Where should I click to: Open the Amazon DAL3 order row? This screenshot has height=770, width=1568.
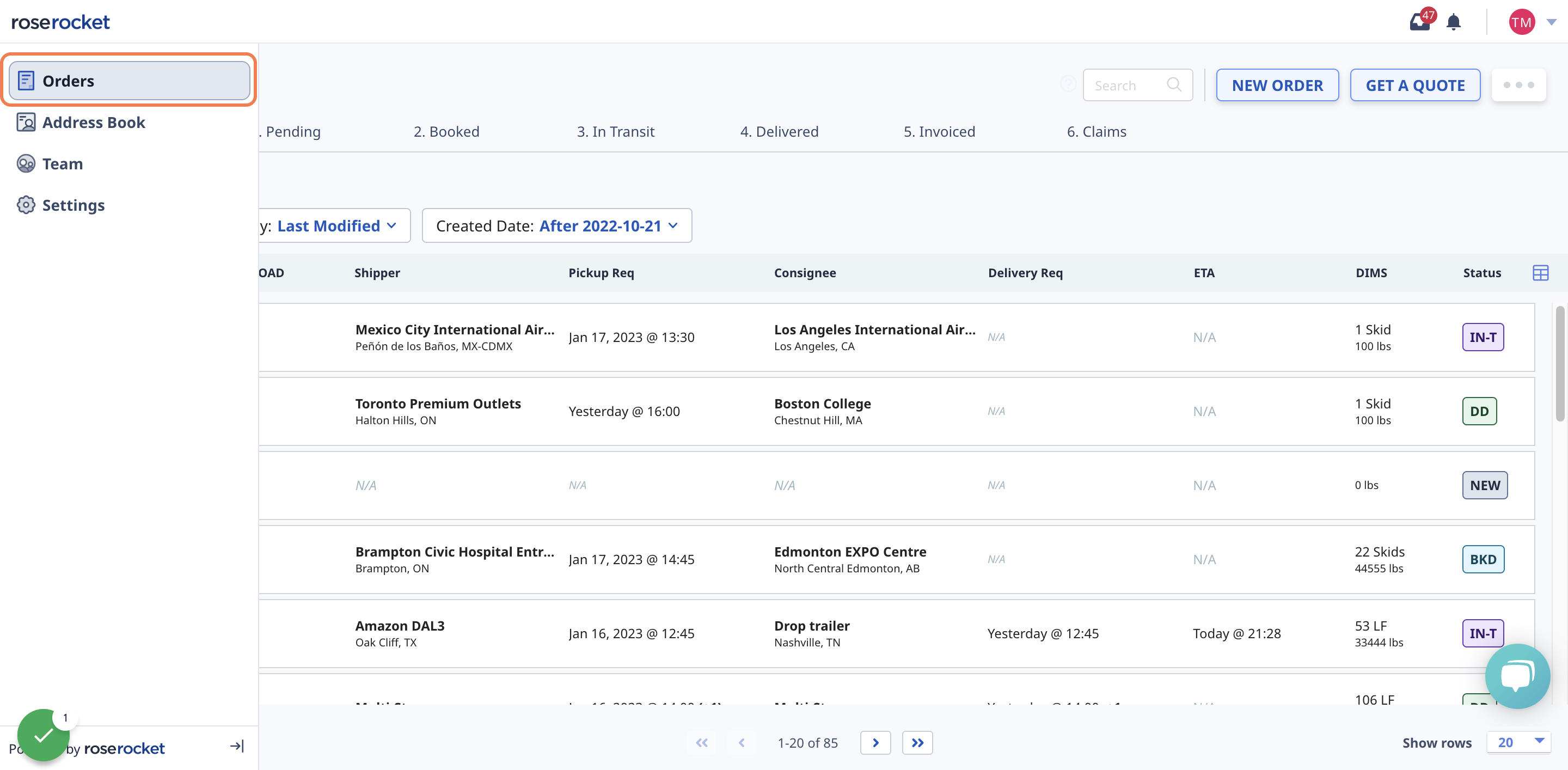(x=896, y=633)
